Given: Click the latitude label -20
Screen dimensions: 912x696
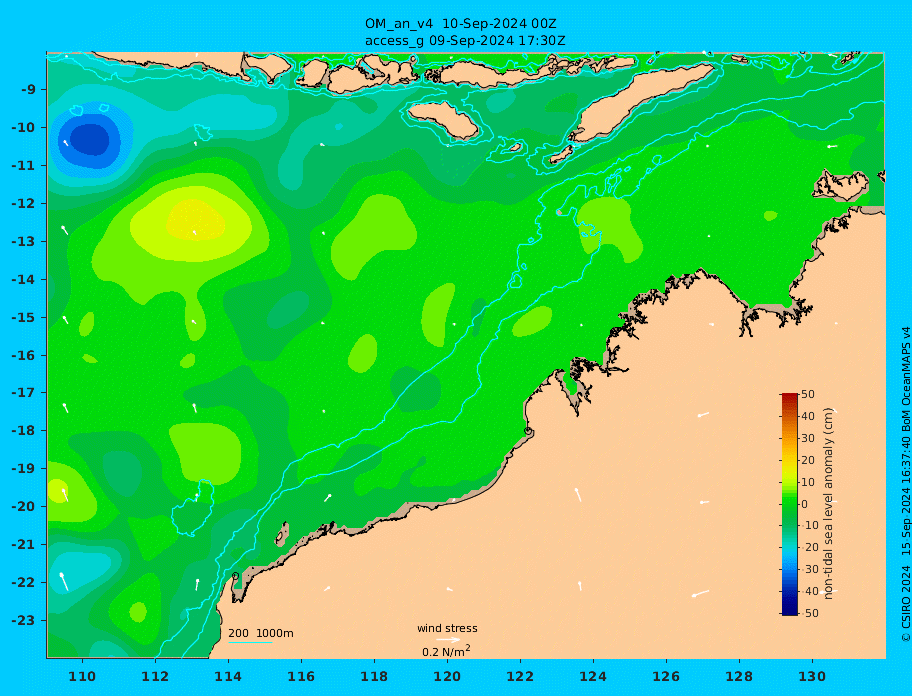Looking at the screenshot, I should [23, 507].
